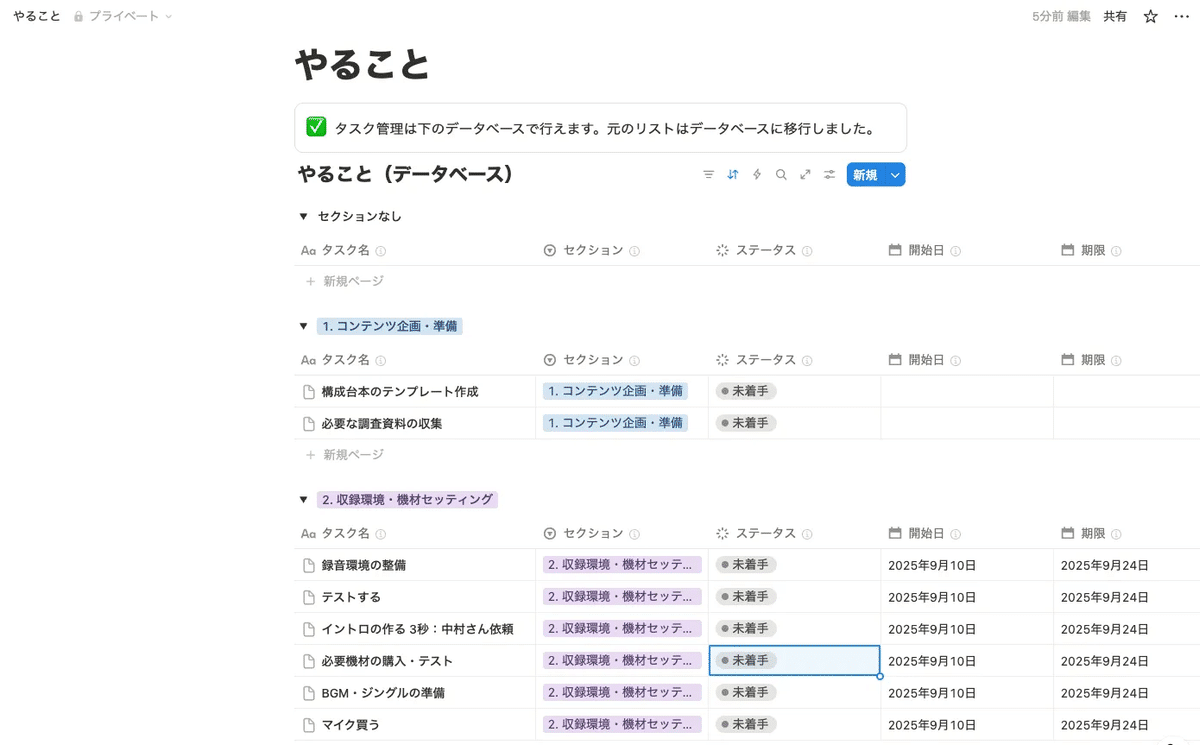
Task: Click the blue sort arrows icon
Action: pos(733,175)
